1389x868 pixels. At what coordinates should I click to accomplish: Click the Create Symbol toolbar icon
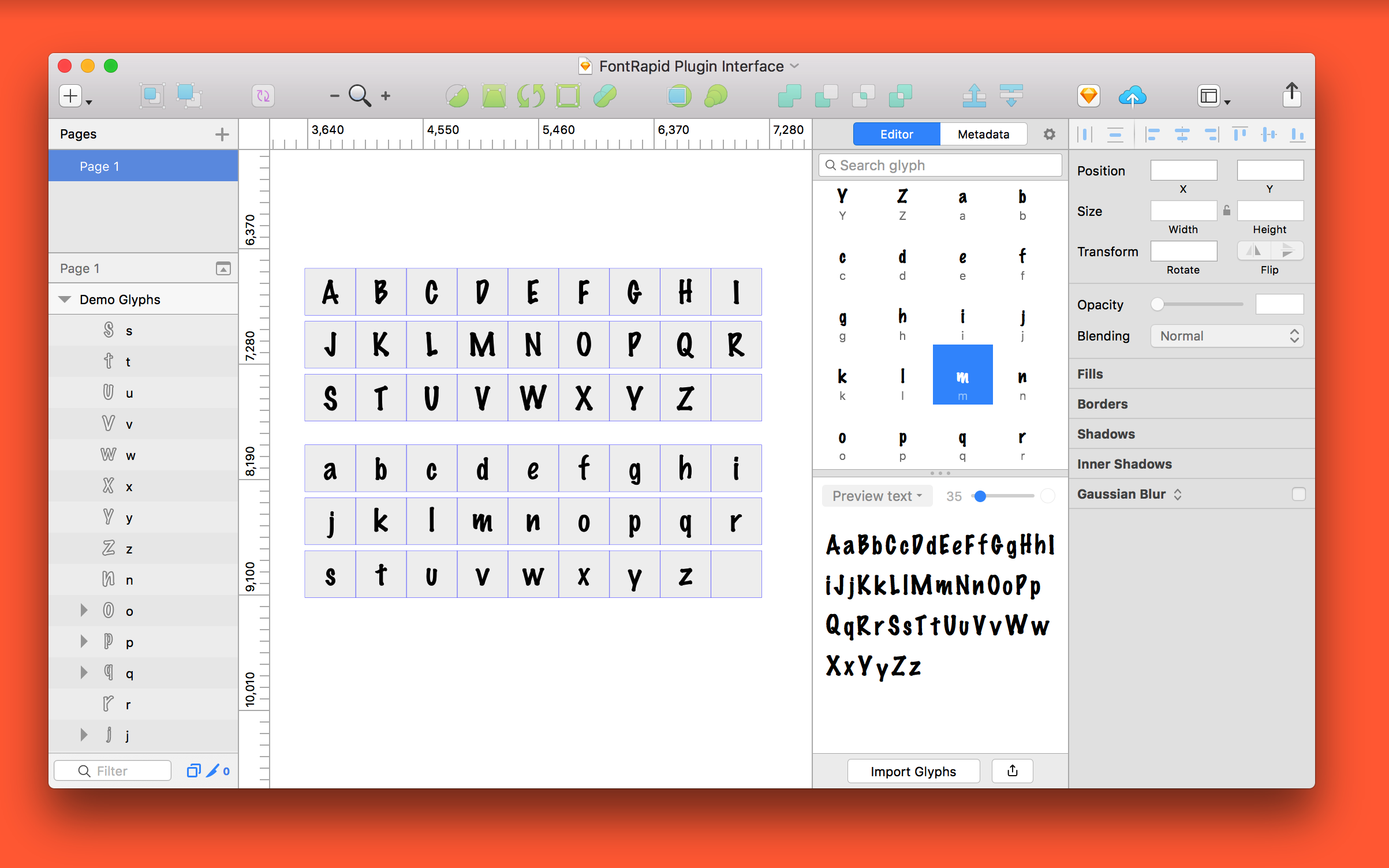point(263,96)
